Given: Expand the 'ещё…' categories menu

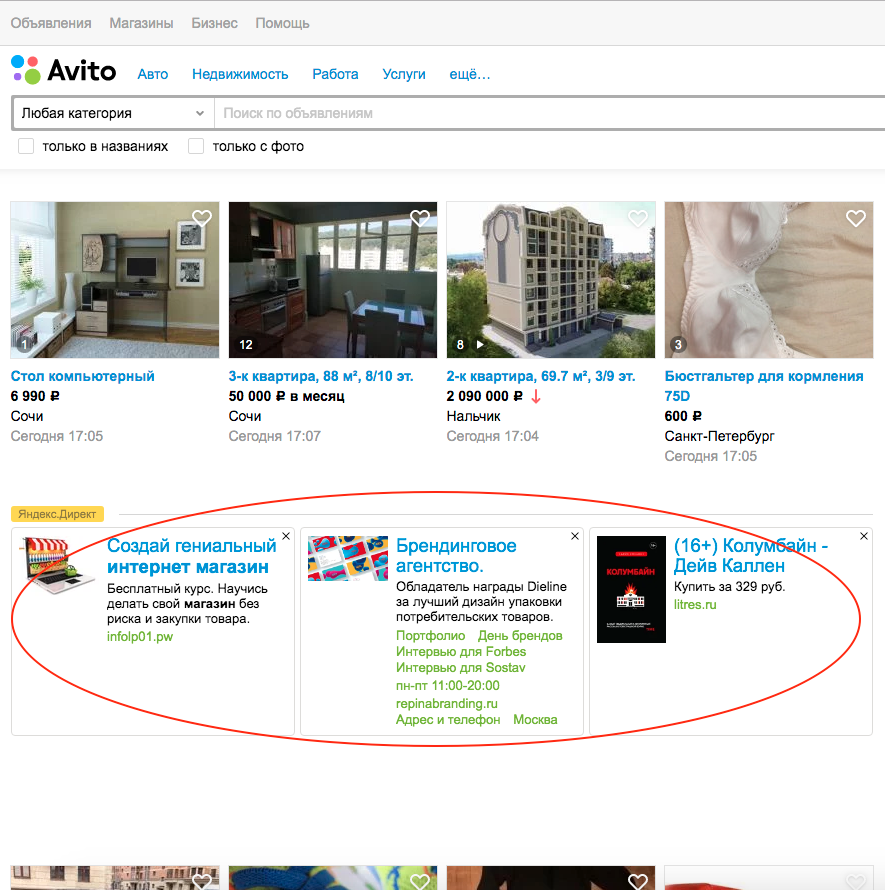Looking at the screenshot, I should tap(470, 74).
